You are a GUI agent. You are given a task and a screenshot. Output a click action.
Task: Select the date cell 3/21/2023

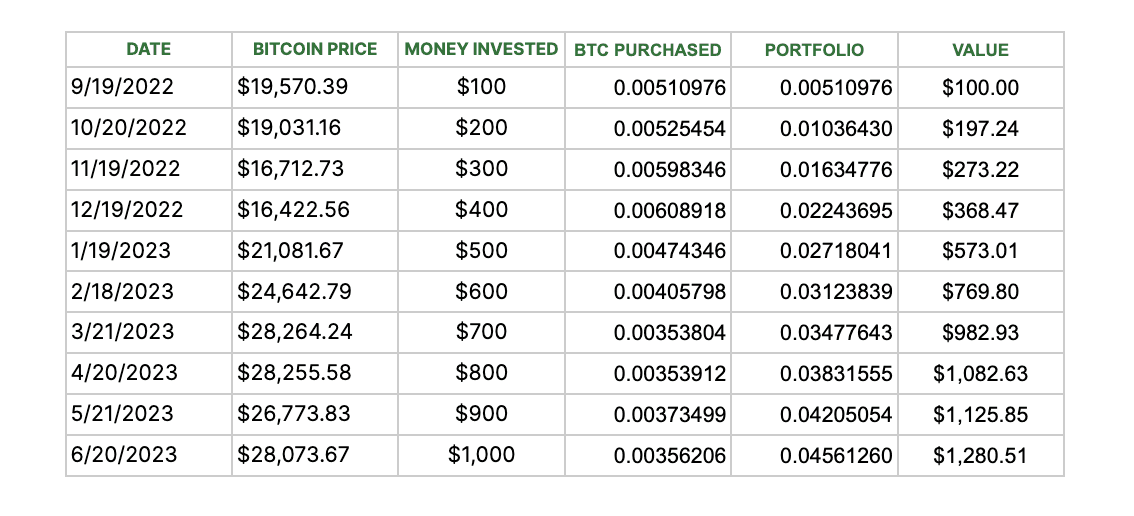point(148,332)
